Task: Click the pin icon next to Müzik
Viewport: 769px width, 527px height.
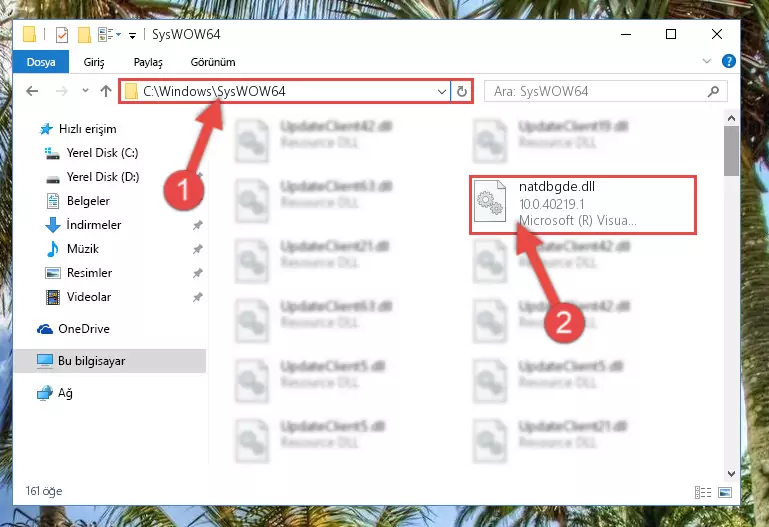Action: tap(197, 249)
